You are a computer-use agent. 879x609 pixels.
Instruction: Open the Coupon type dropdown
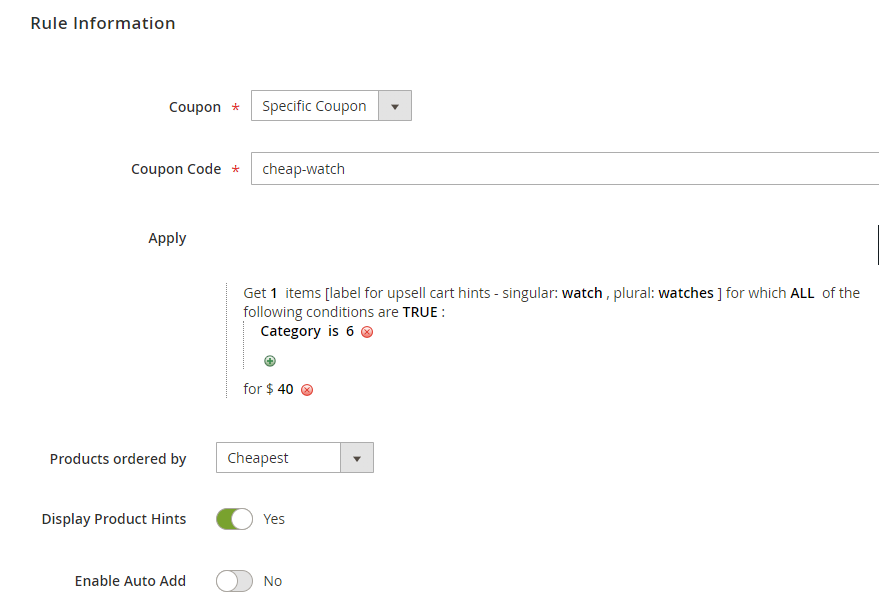point(331,105)
